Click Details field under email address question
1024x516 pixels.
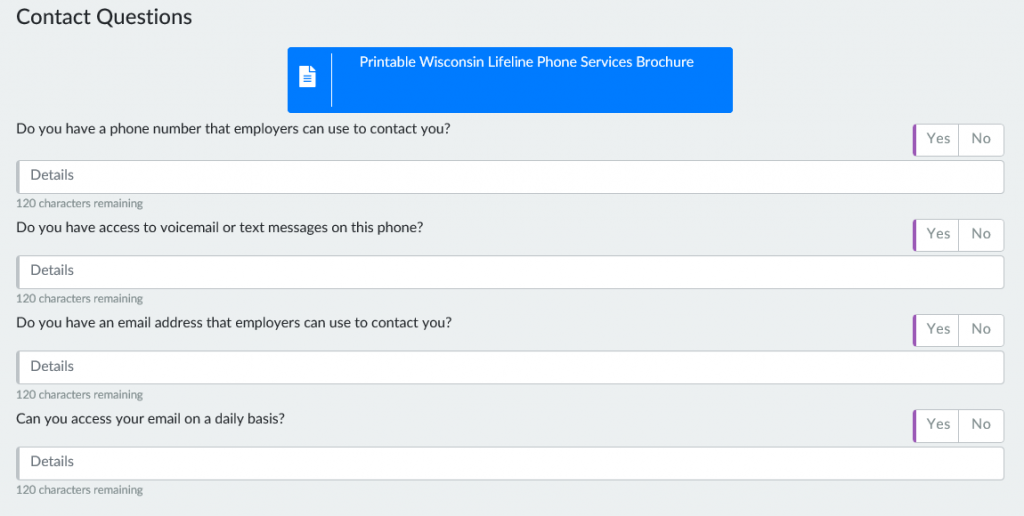click(x=510, y=367)
